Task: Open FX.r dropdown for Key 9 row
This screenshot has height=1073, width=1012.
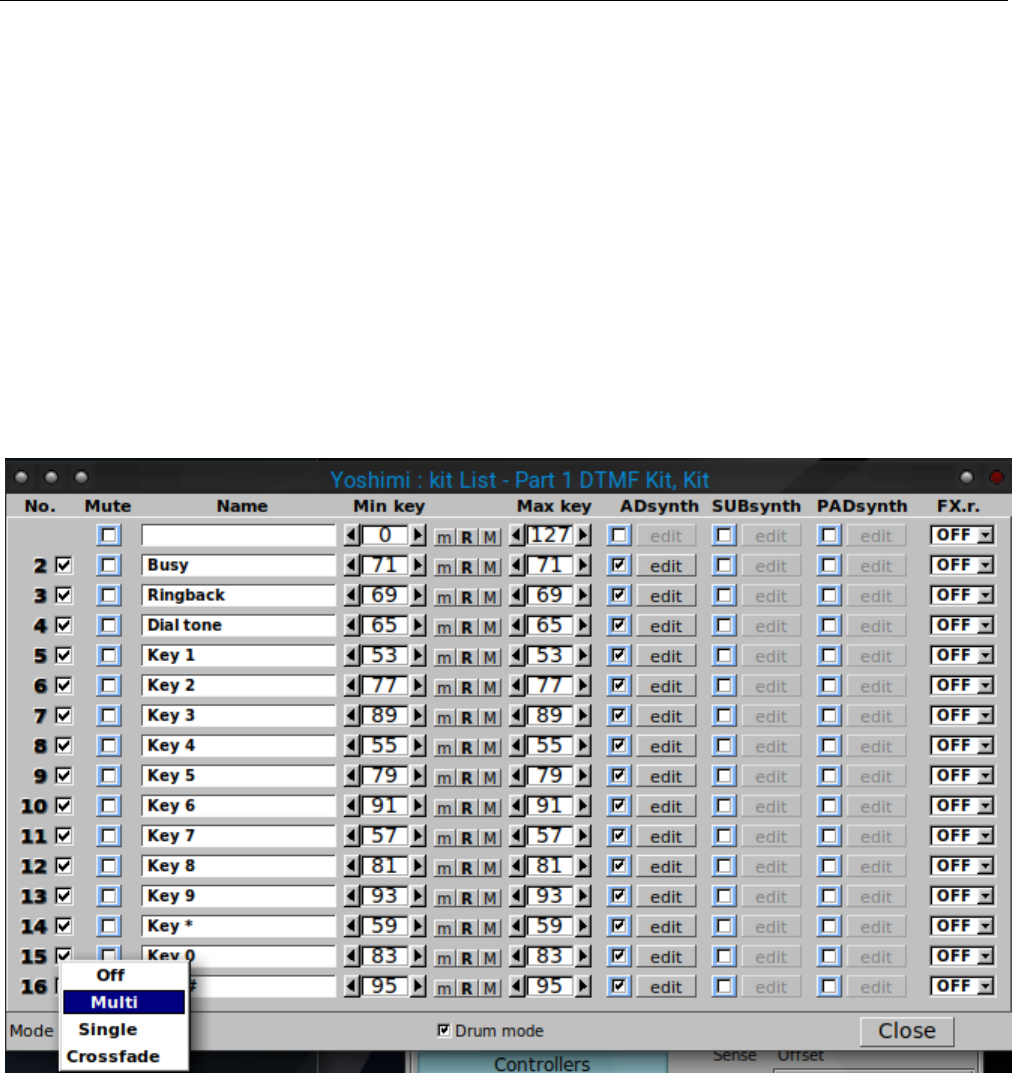Action: [x=961, y=896]
